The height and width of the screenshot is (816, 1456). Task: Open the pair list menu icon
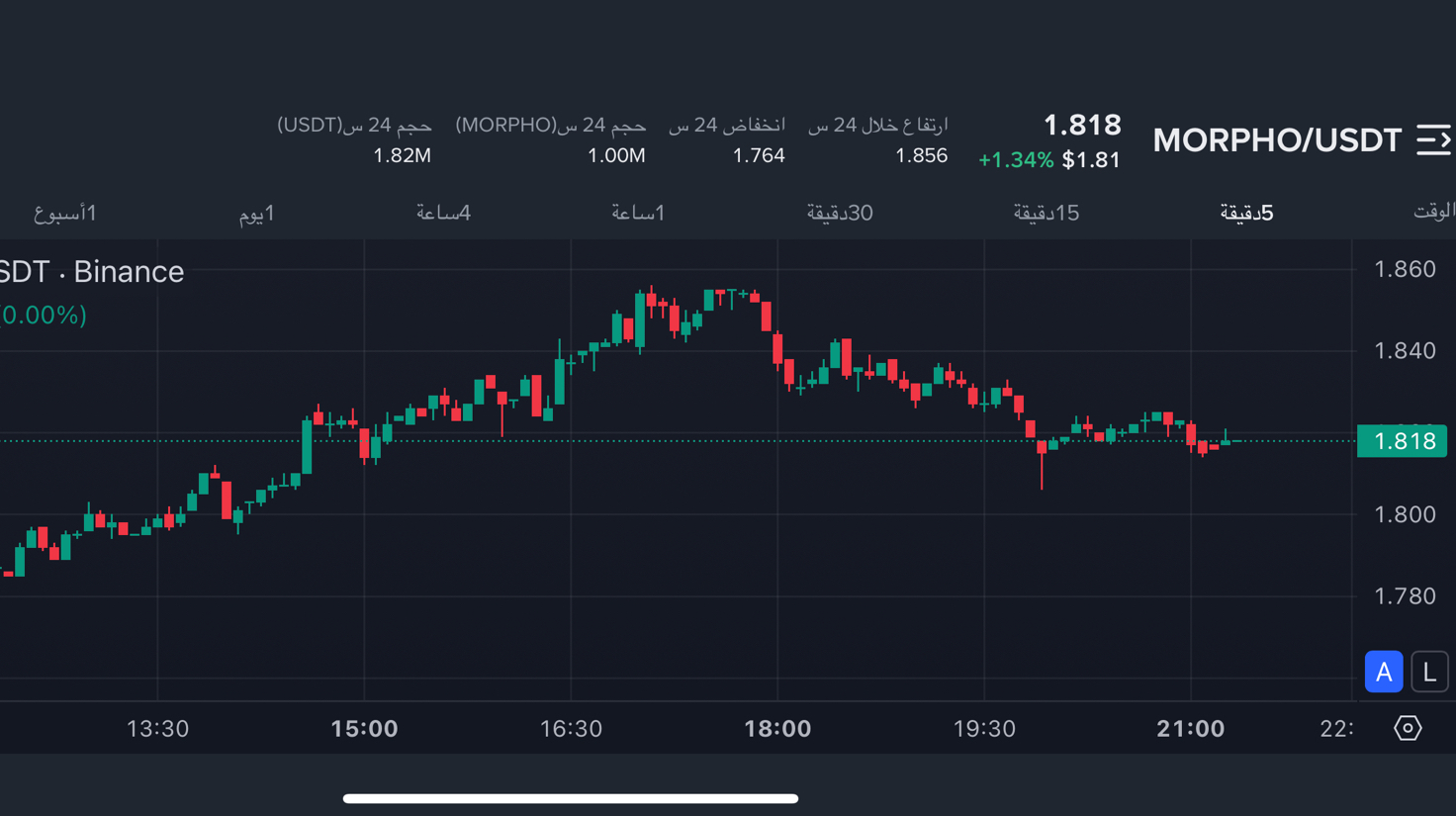pos(1433,140)
